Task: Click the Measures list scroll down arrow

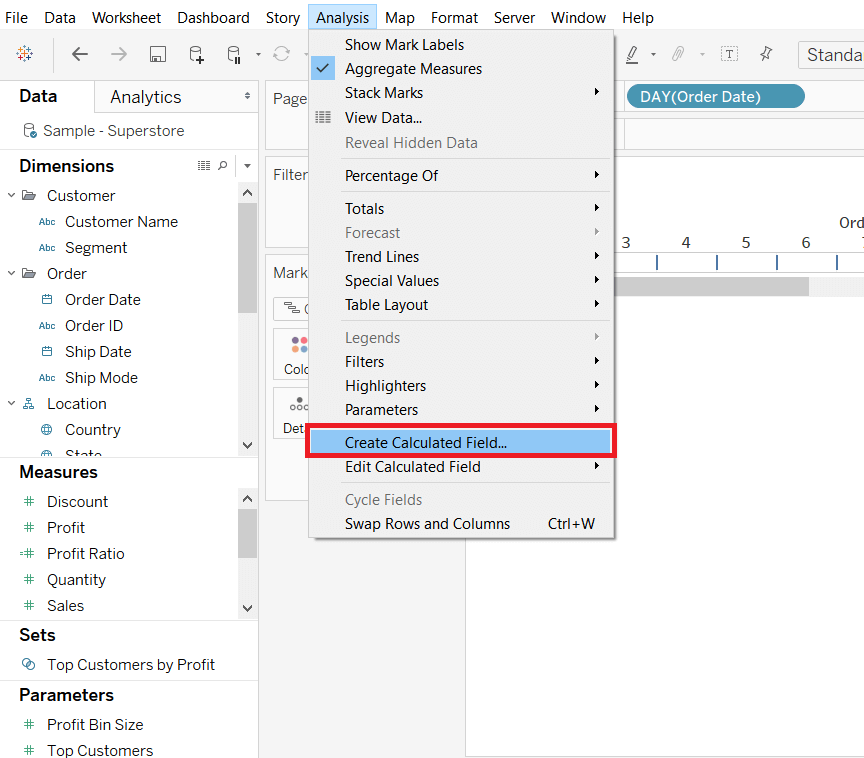Action: tap(247, 608)
